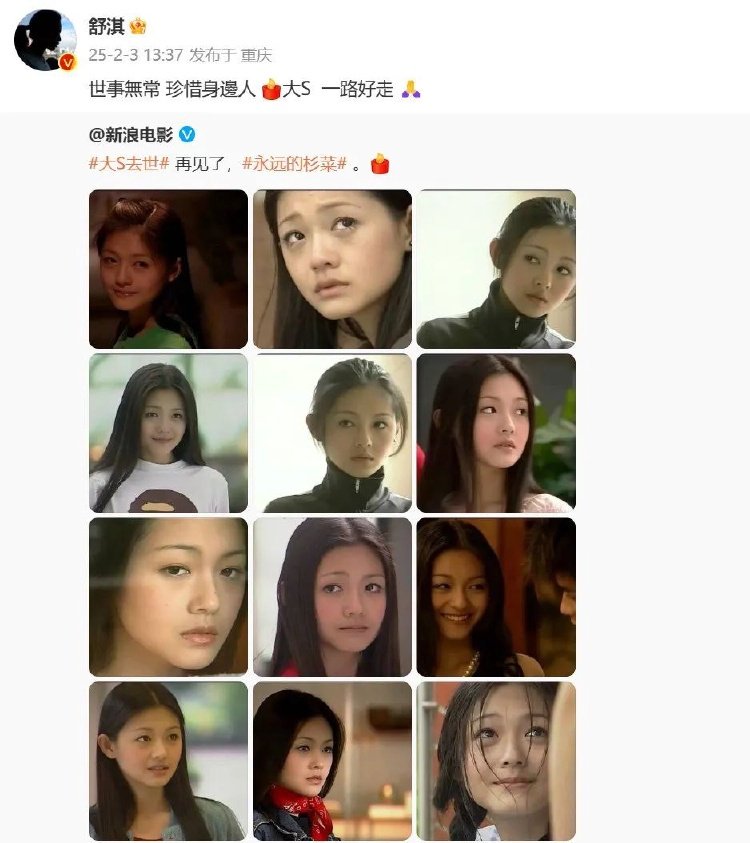The width and height of the screenshot is (750, 843).
Task: Open the wet hair photo in last row
Action: point(496,761)
